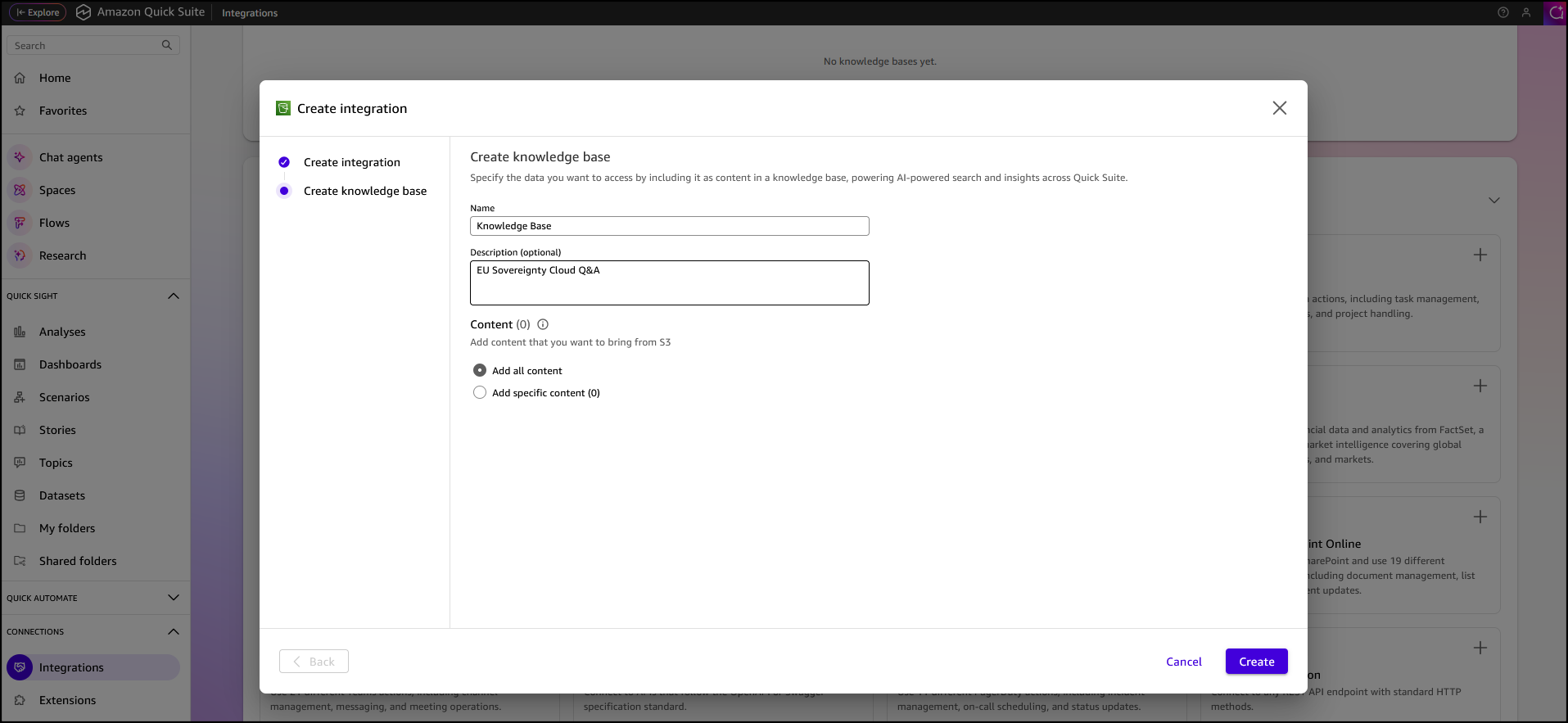This screenshot has height=723, width=1568.
Task: Collapse the Quick Sight section
Action: coord(174,296)
